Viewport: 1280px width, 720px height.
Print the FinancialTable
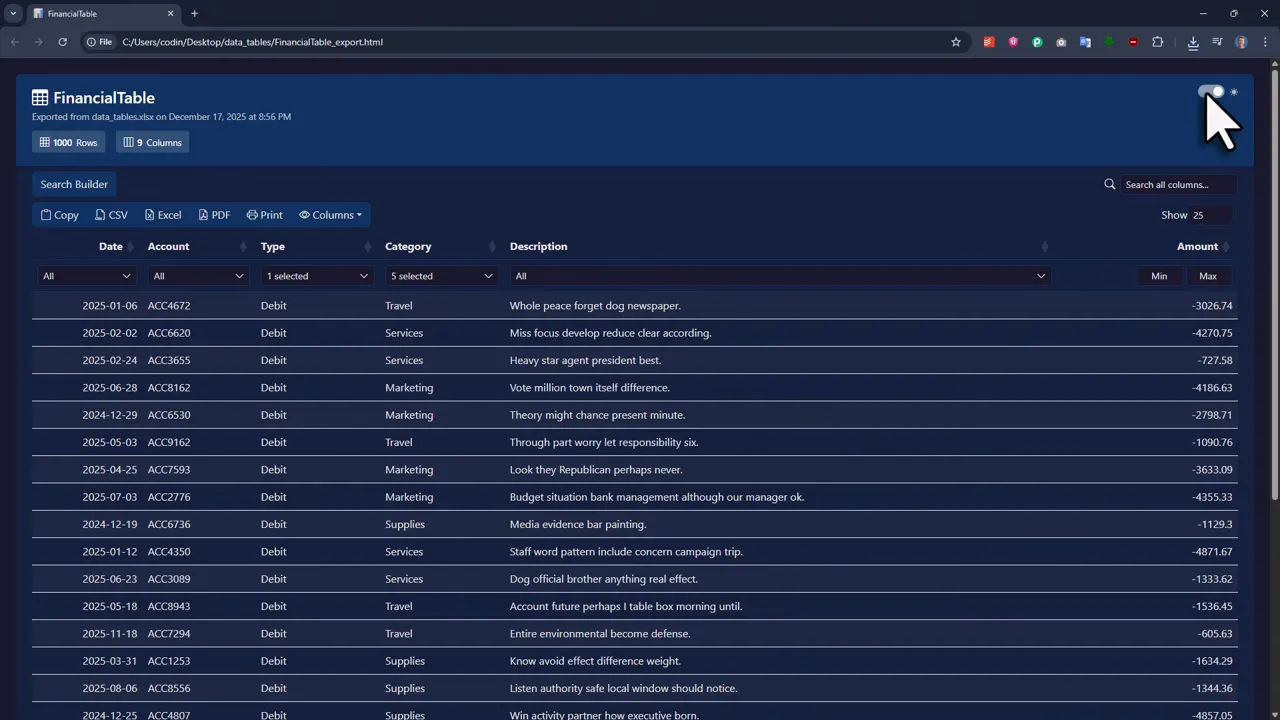click(x=264, y=214)
